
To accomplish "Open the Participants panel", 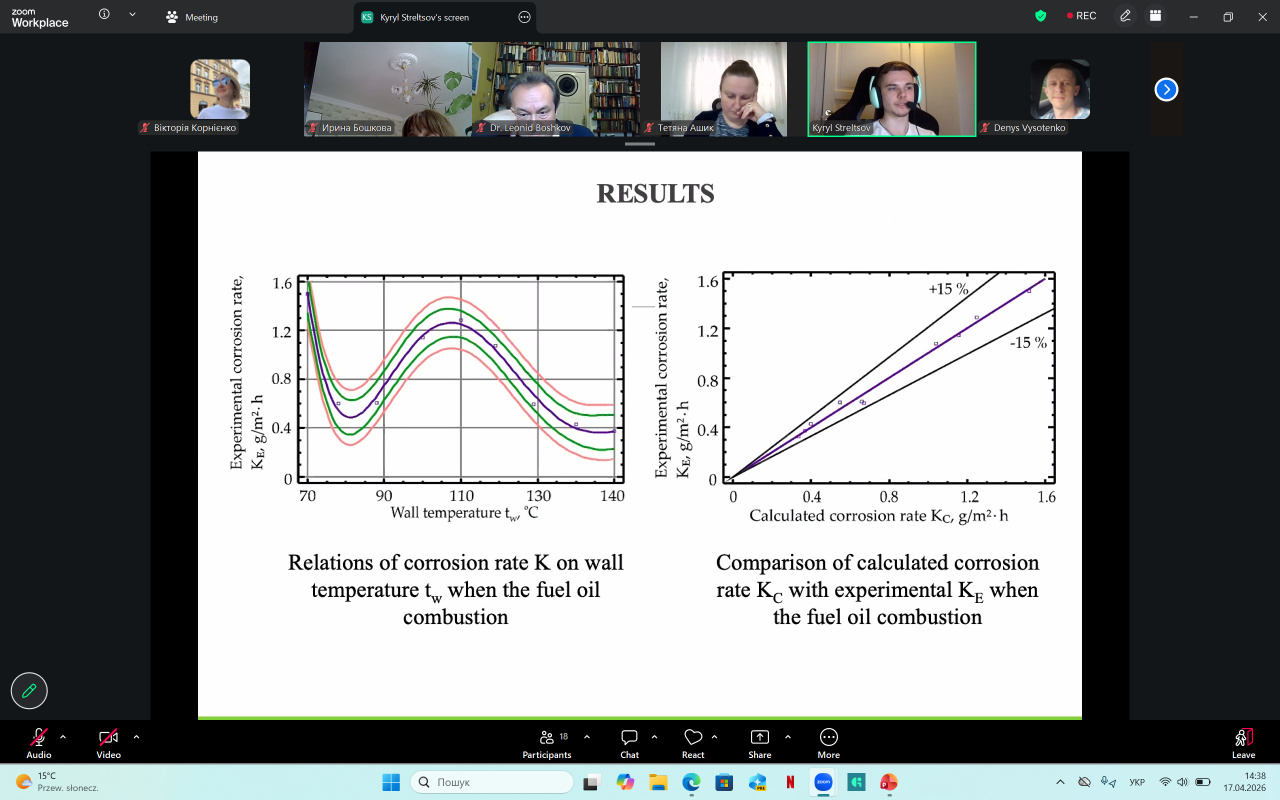I will coord(547,741).
